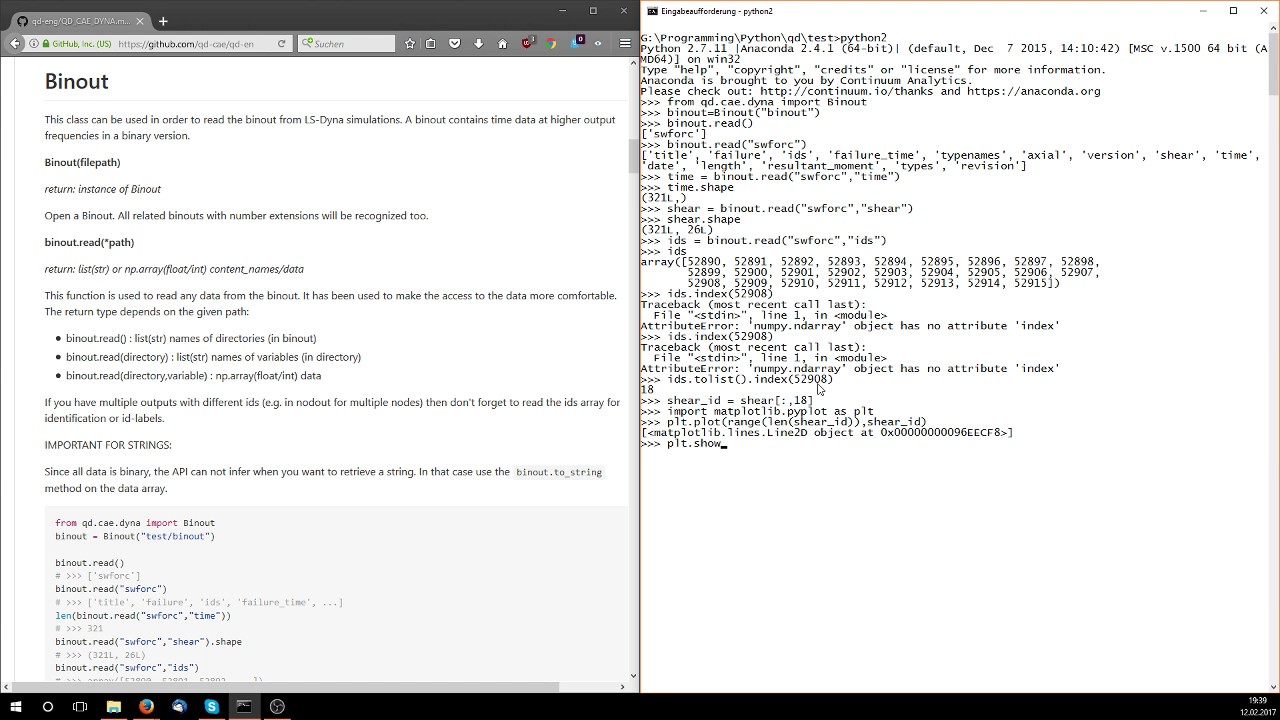Open a new Firefox tab
Screen dimensions: 1280x720
coord(163,21)
